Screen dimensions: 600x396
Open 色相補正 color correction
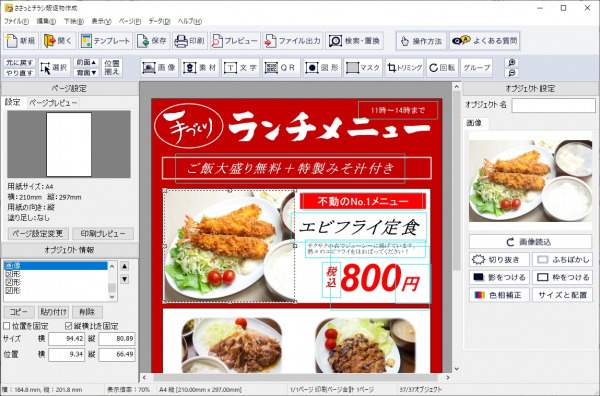(x=499, y=295)
